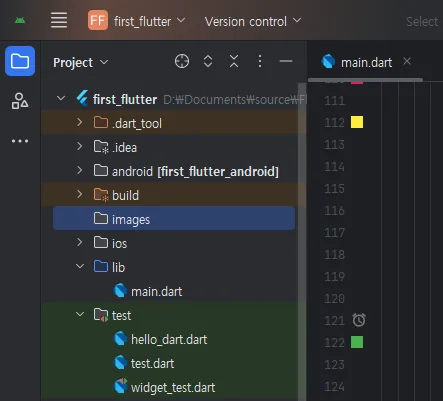The image size is (443, 401).
Task: Expand the .dart_tool folder
Action: (80, 123)
